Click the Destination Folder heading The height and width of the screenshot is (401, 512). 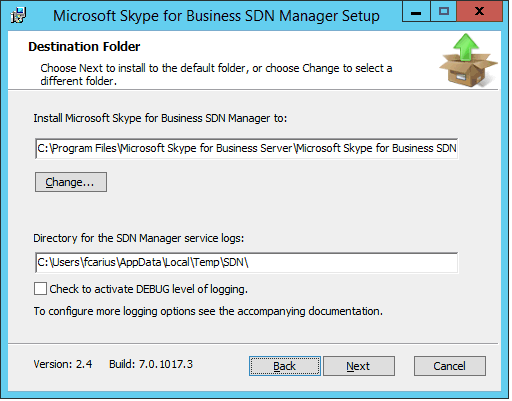(x=84, y=47)
